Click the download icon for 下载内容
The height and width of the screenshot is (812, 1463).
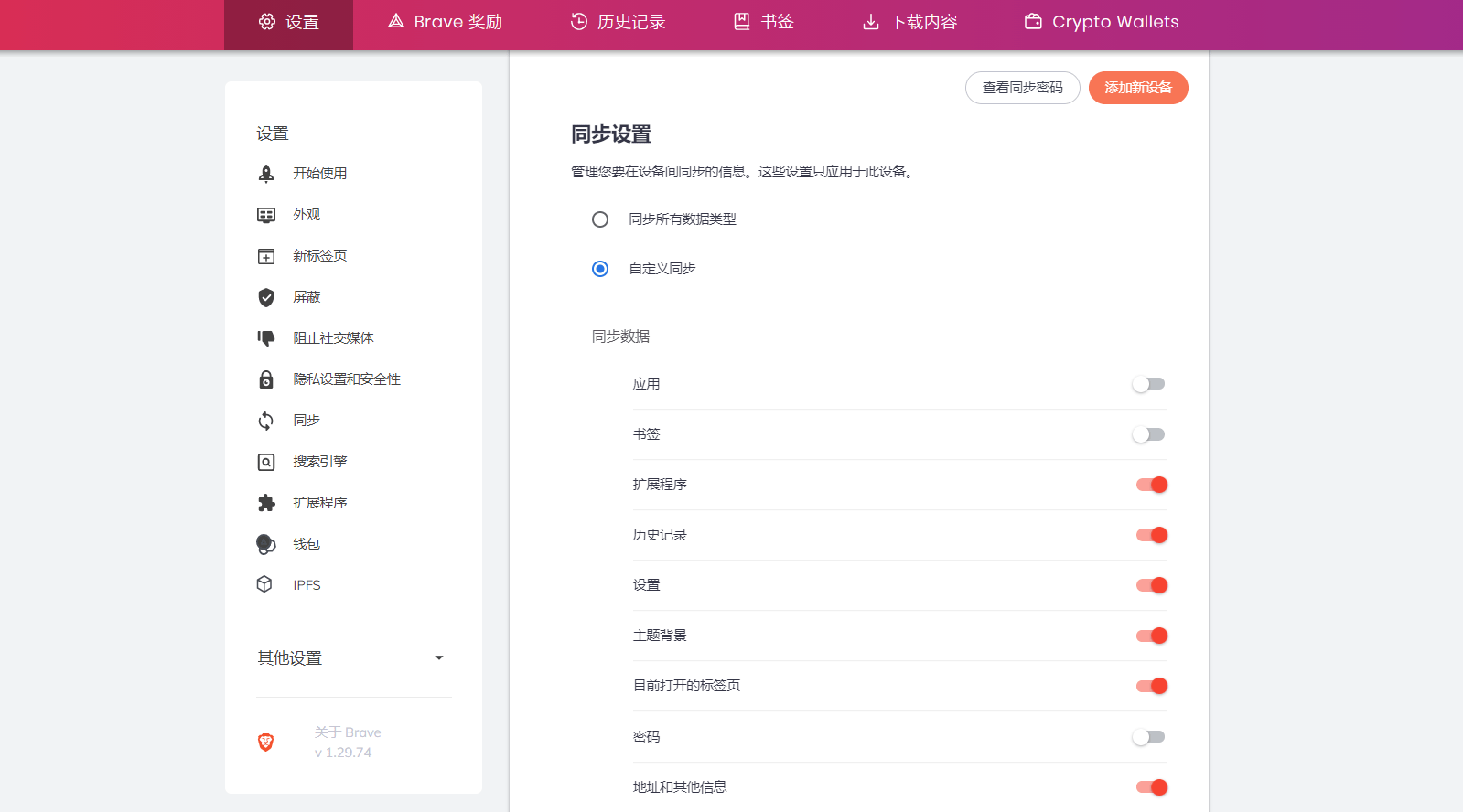pyautogui.click(x=871, y=21)
